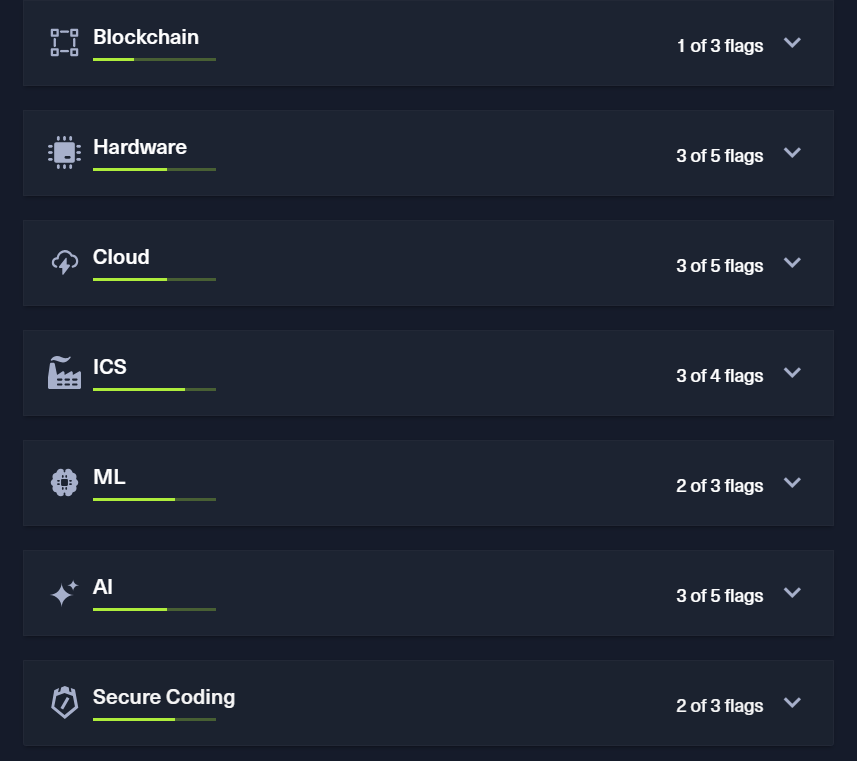
Task: Select the Hardware category title
Action: 140,147
